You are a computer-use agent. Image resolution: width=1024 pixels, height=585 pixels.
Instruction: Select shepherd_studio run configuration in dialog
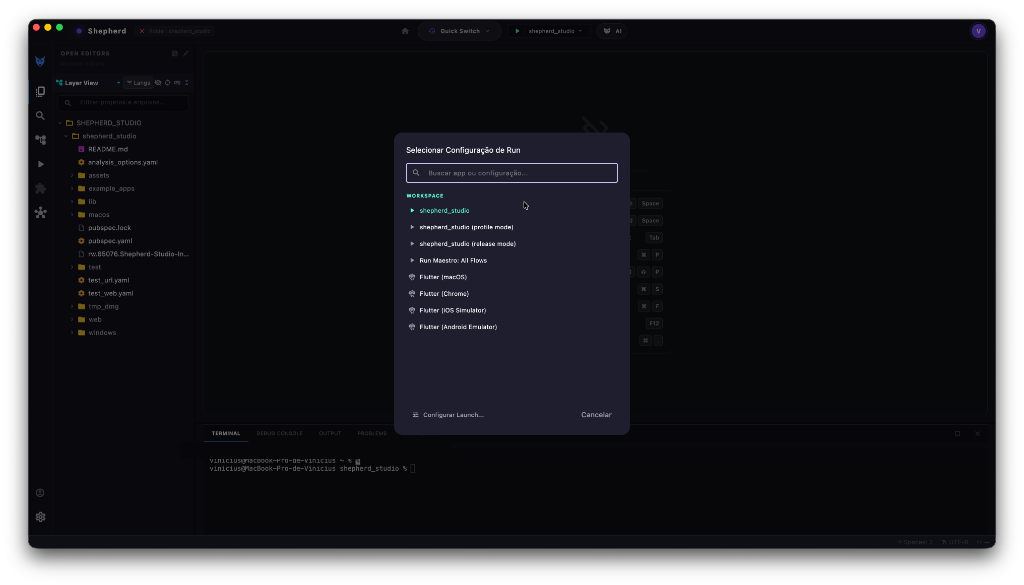(x=511, y=210)
